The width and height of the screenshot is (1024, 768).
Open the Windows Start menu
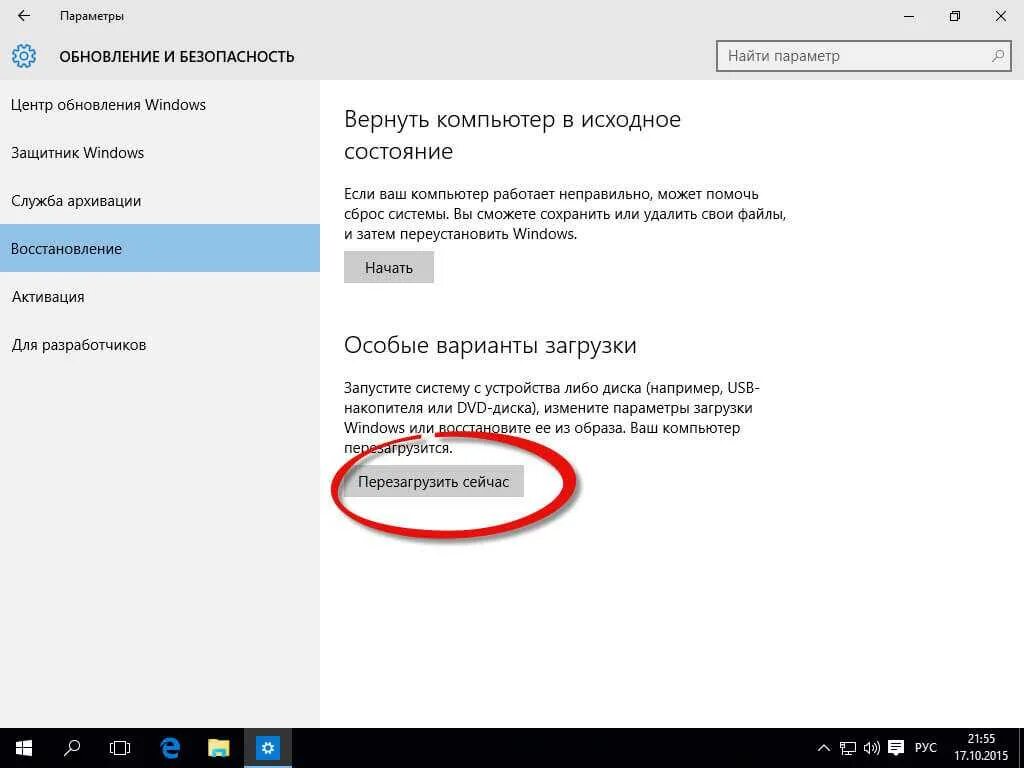click(x=24, y=748)
